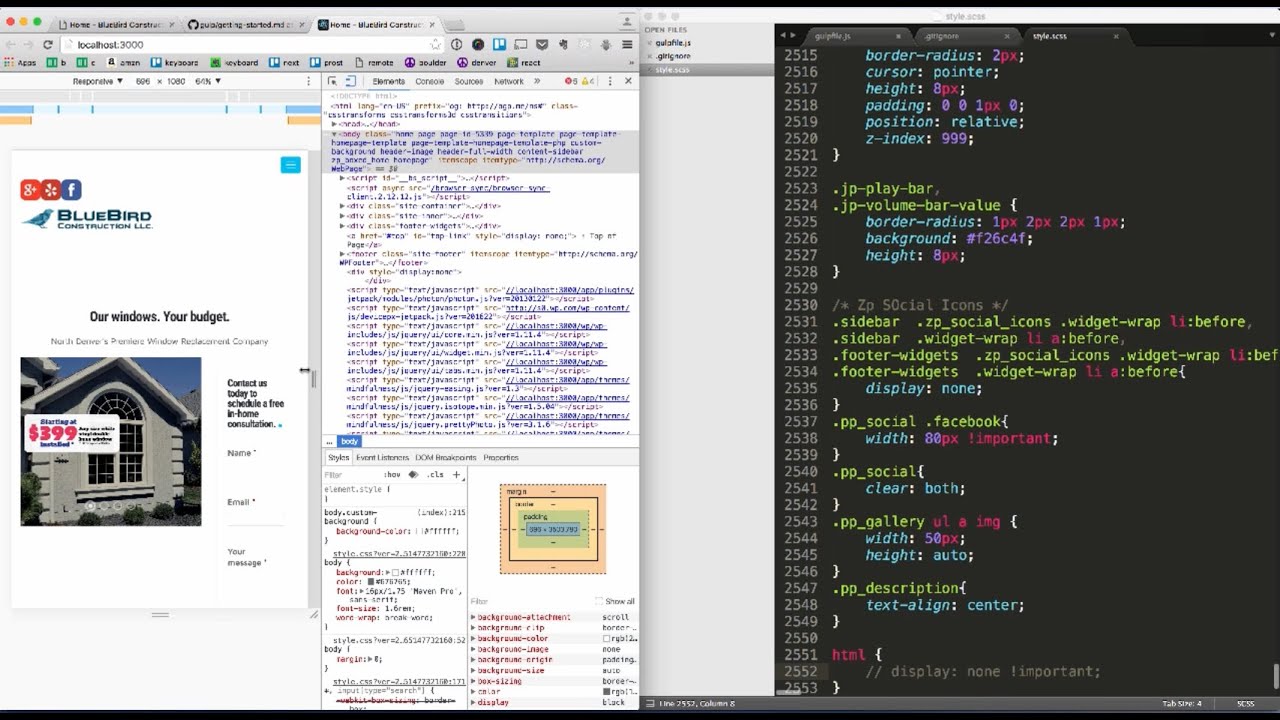Click the Styles filter input field

350,475
